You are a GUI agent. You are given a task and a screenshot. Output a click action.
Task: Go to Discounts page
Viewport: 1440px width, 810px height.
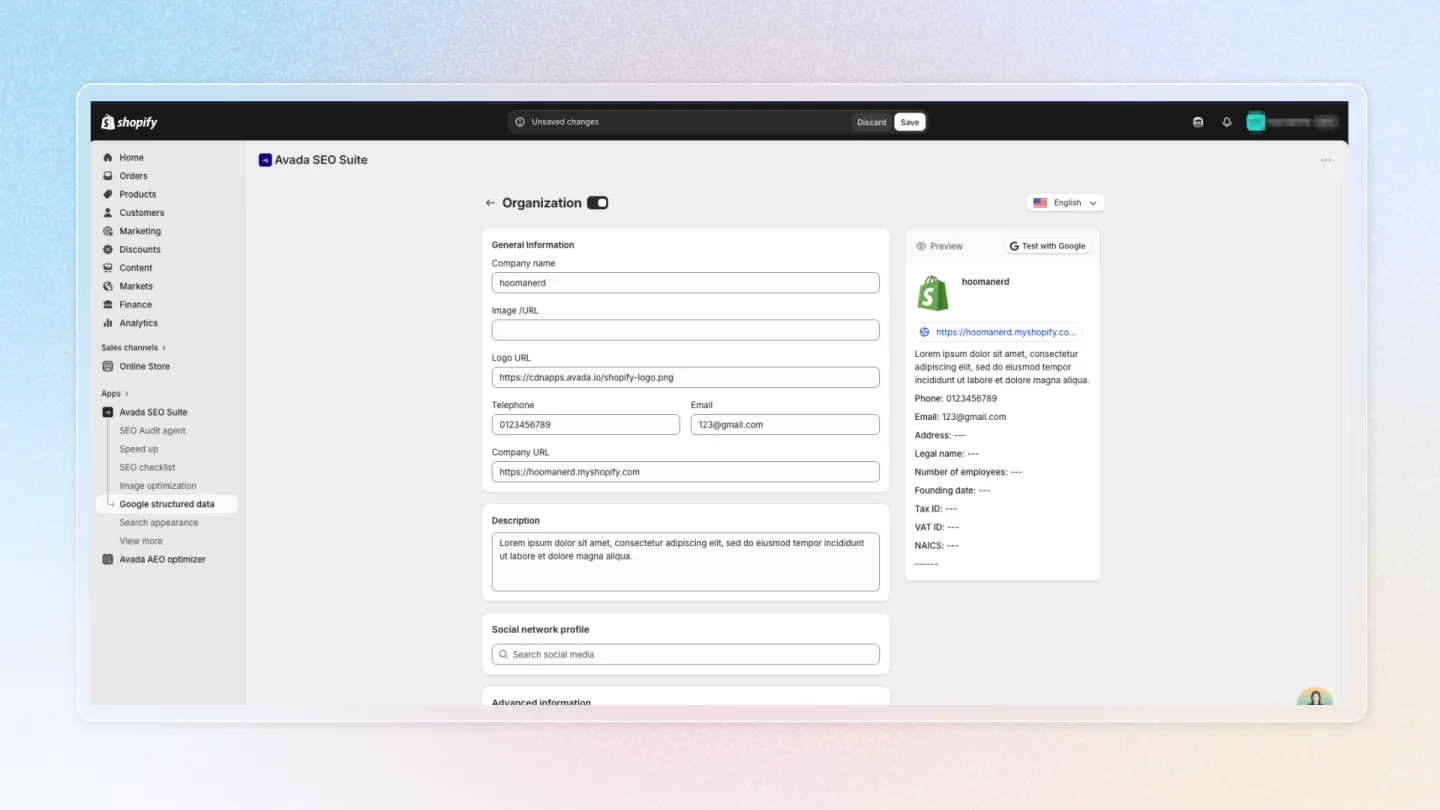tap(140, 250)
